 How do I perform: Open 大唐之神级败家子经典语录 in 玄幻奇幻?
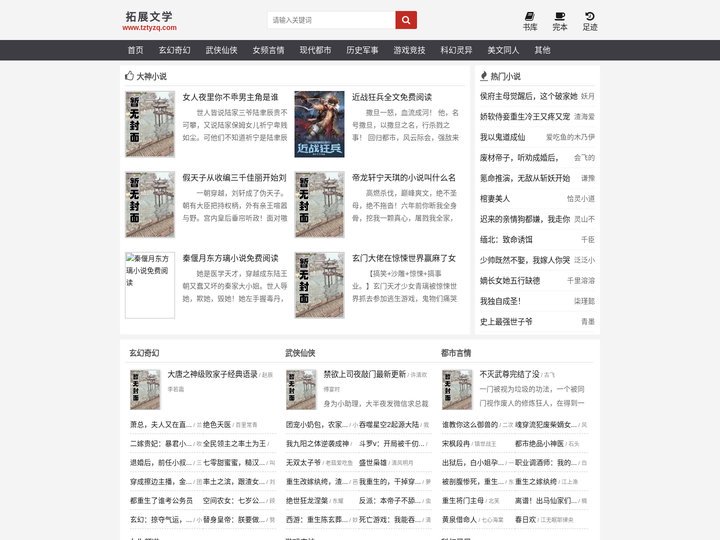tap(213, 374)
